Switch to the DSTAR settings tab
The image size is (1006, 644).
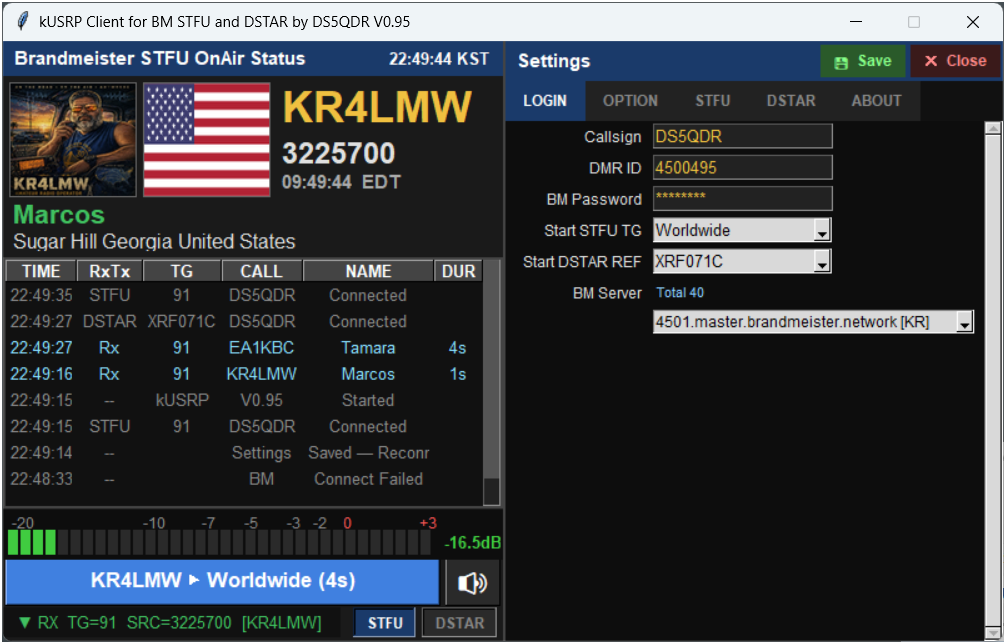[791, 101]
